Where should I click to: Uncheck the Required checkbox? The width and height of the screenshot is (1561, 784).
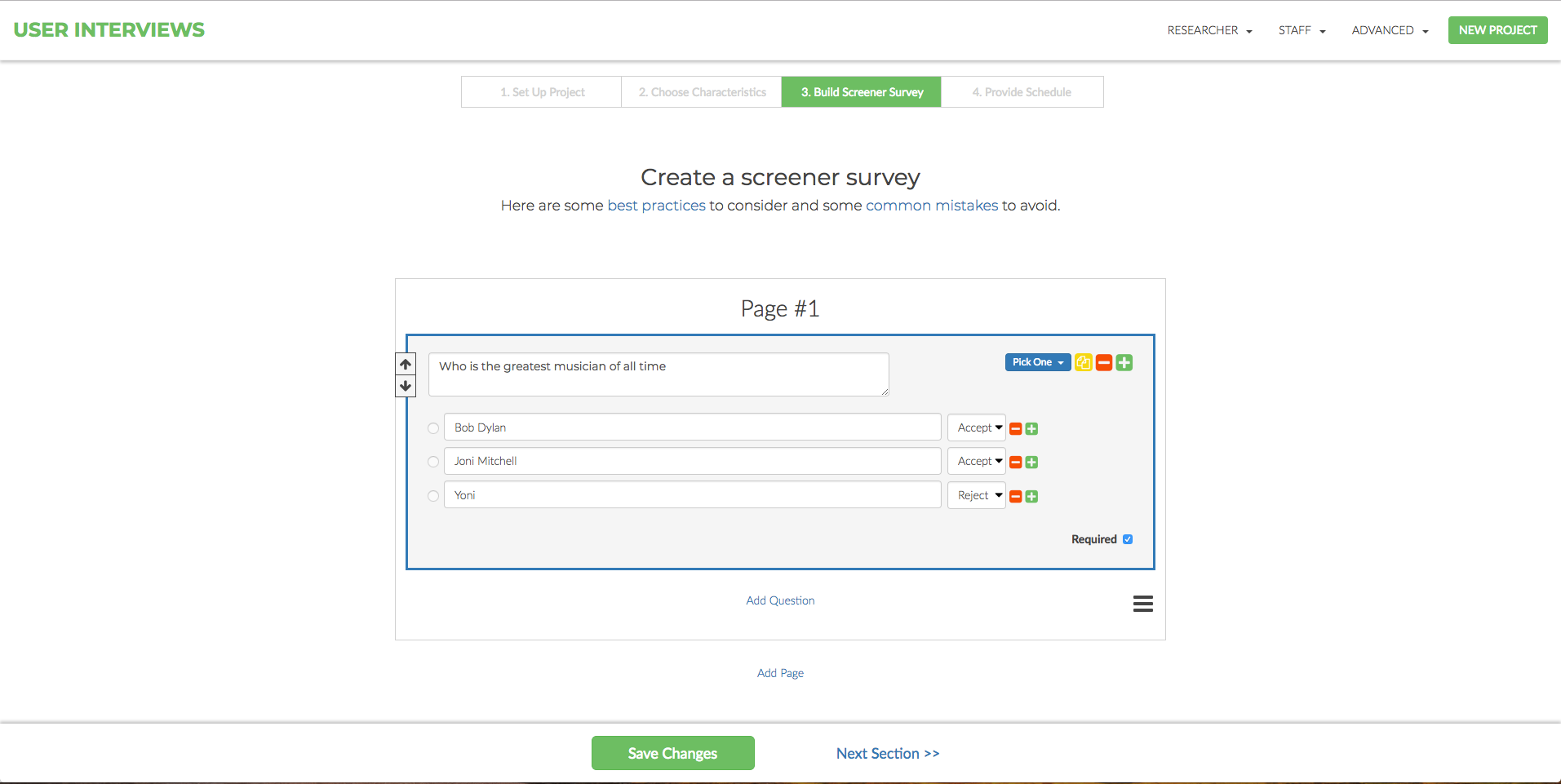pyautogui.click(x=1128, y=538)
